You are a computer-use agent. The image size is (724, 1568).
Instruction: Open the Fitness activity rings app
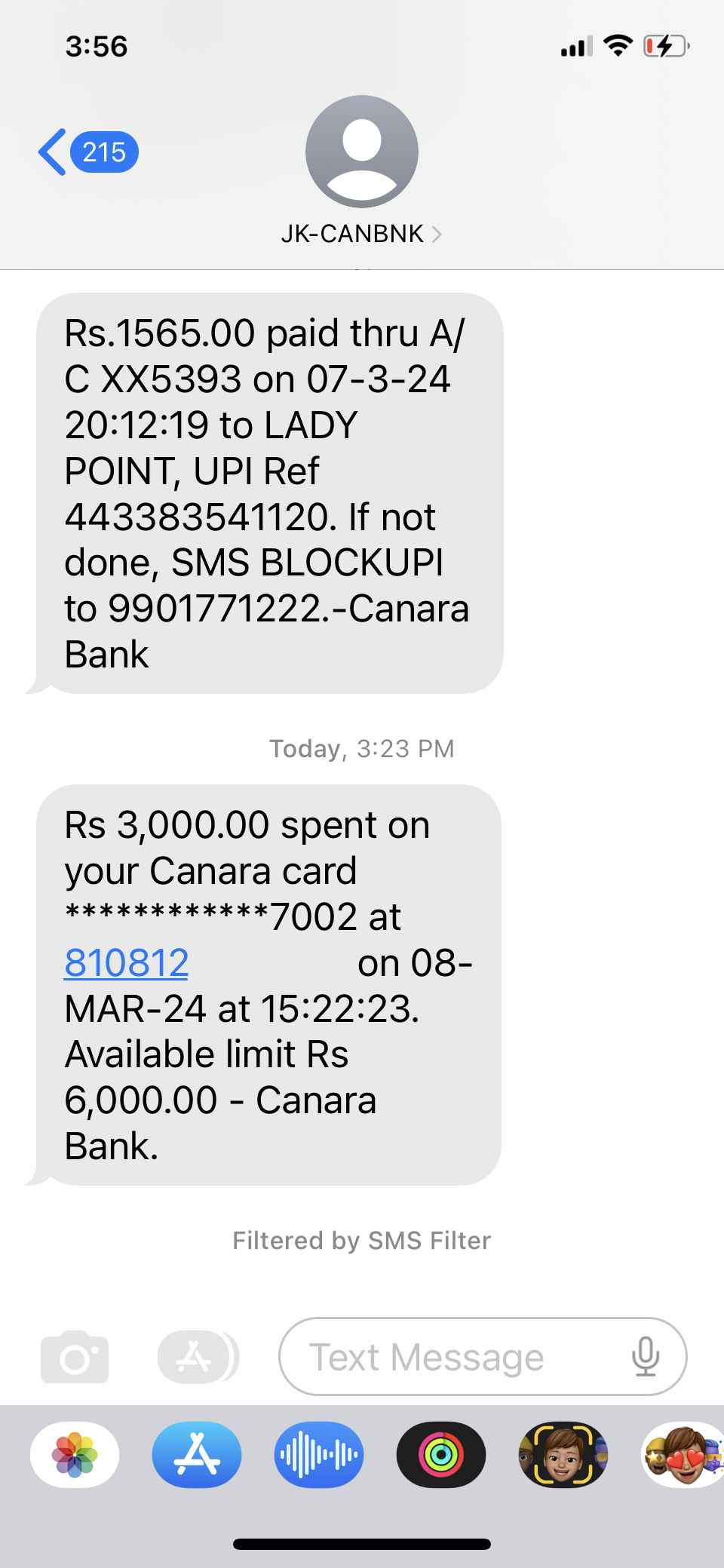441,1455
